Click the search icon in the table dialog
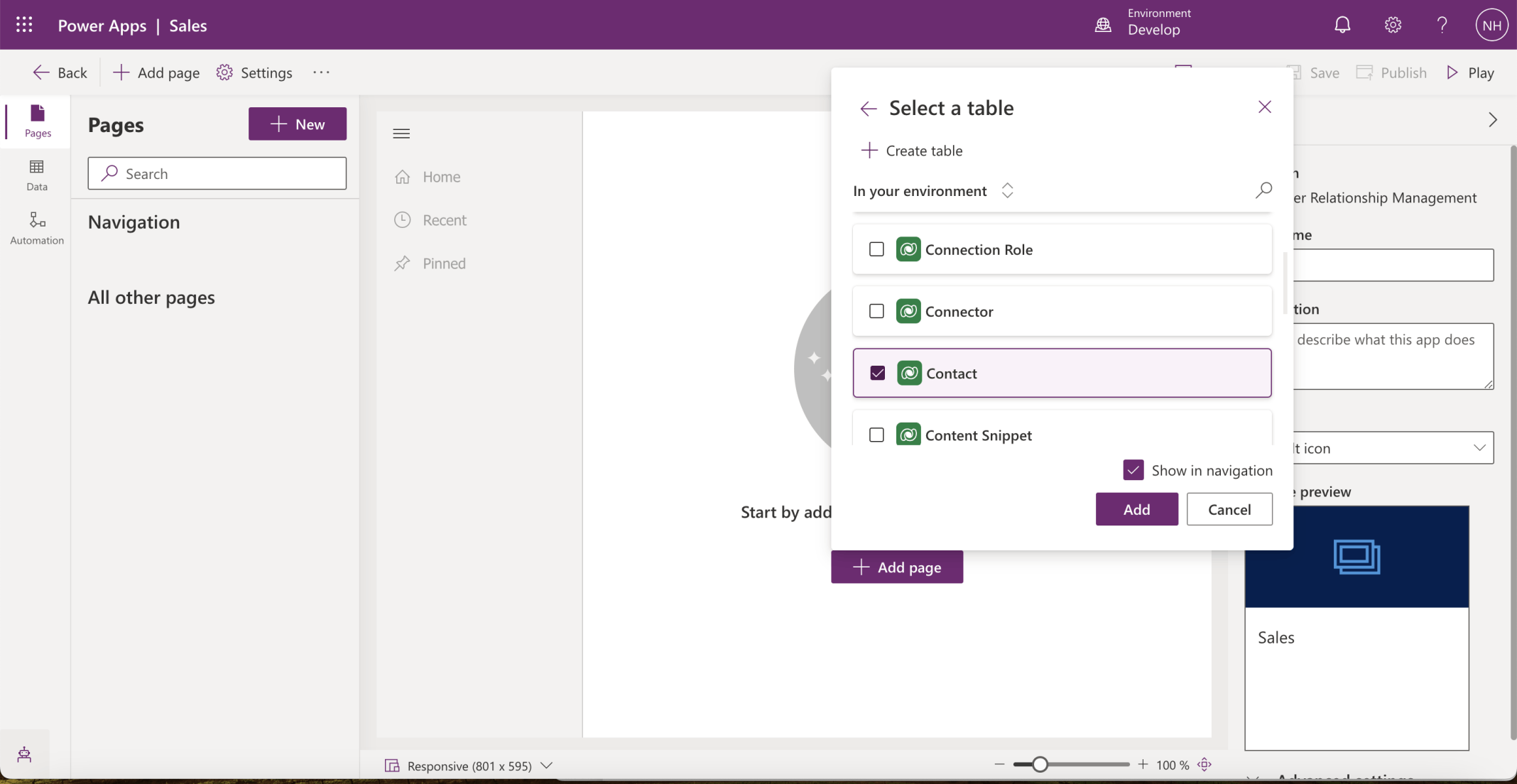Screen dimensions: 1517x784 1263,190
